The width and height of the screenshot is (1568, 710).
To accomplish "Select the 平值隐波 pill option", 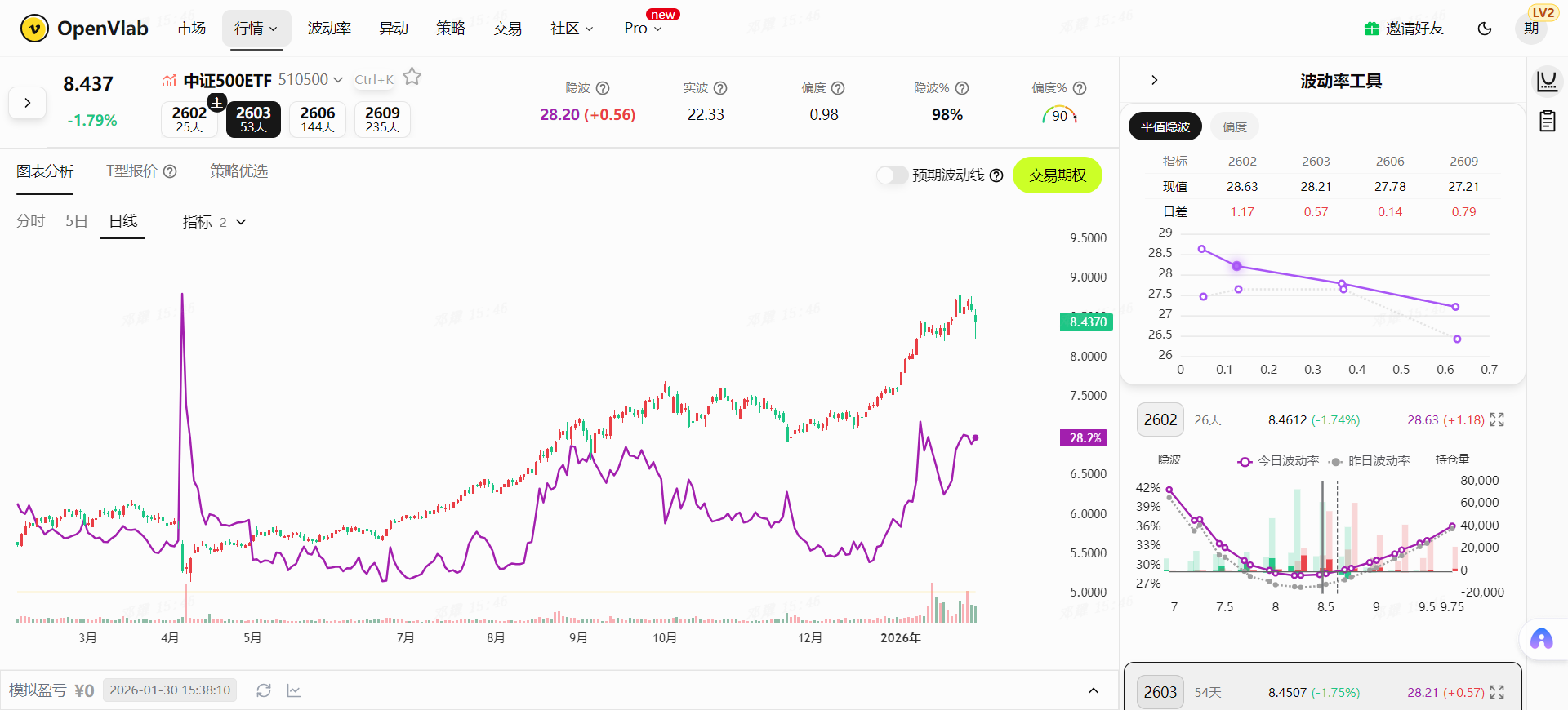I will click(x=1165, y=126).
